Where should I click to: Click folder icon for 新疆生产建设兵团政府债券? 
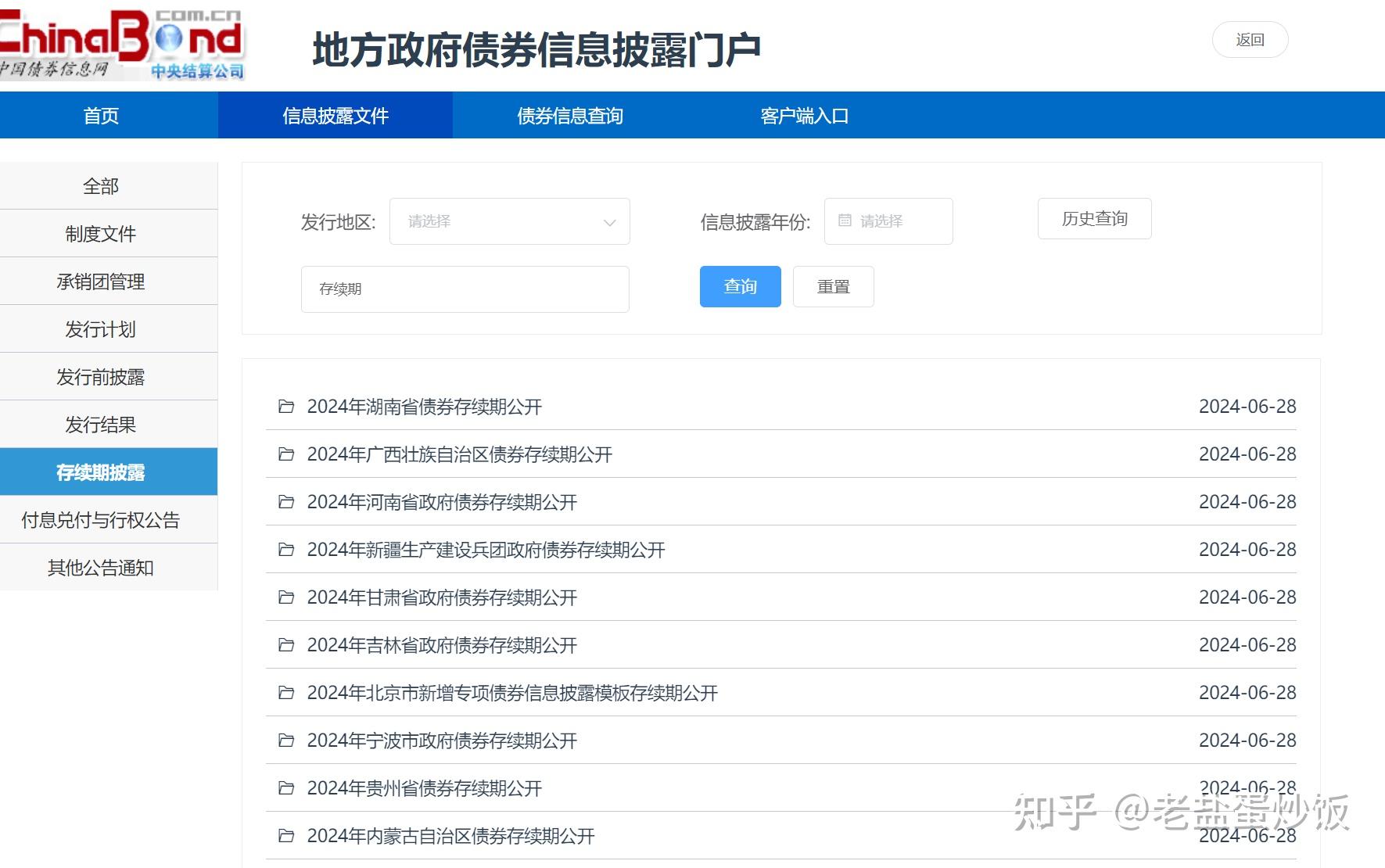click(286, 550)
